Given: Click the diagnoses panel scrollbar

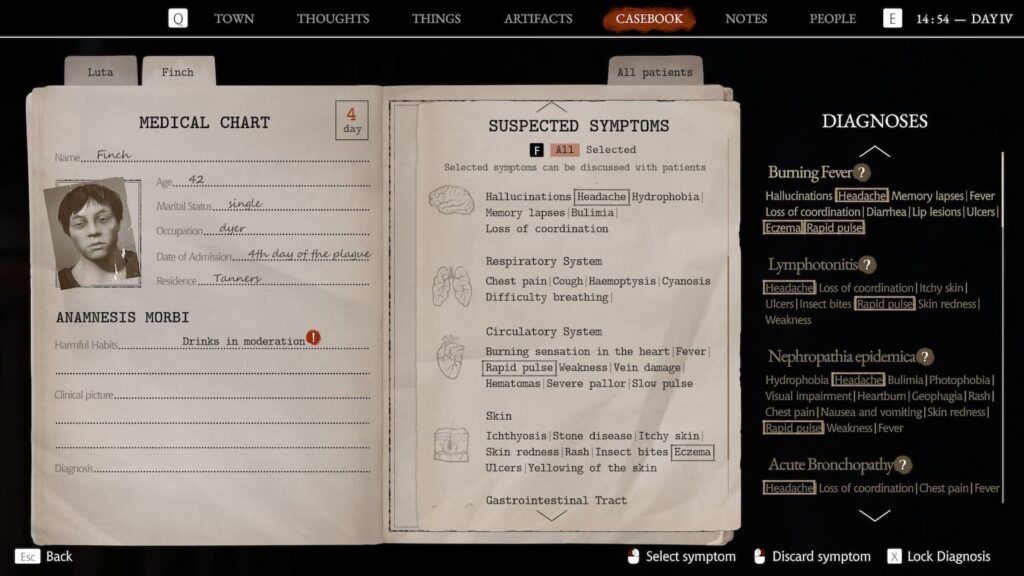Looking at the screenshot, I should click(x=1002, y=327).
